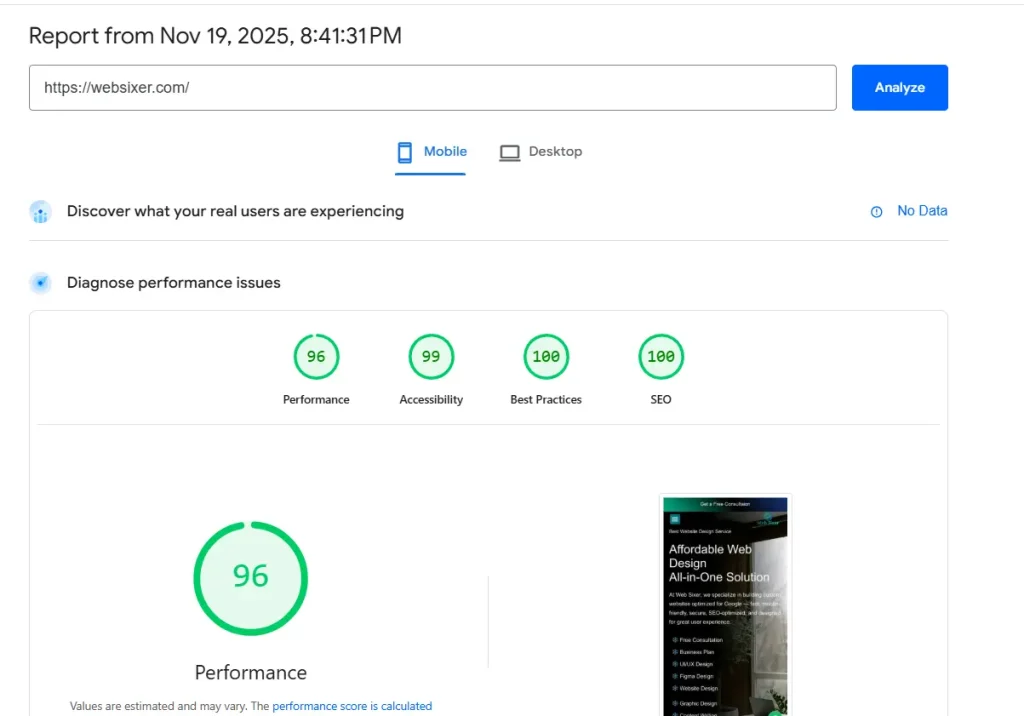Image resolution: width=1024 pixels, height=716 pixels.
Task: Click the mobile phone icon beside Mobile tab
Action: pos(405,151)
